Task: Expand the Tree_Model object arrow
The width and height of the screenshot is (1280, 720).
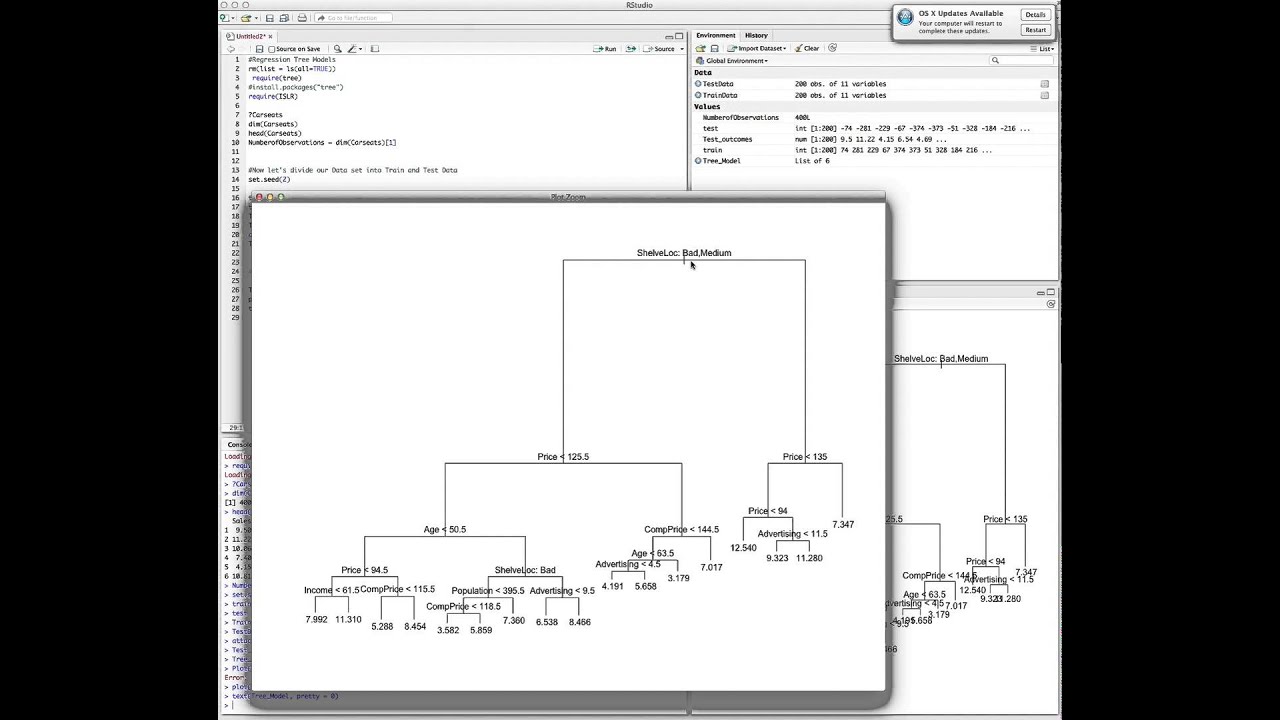Action: pos(698,161)
